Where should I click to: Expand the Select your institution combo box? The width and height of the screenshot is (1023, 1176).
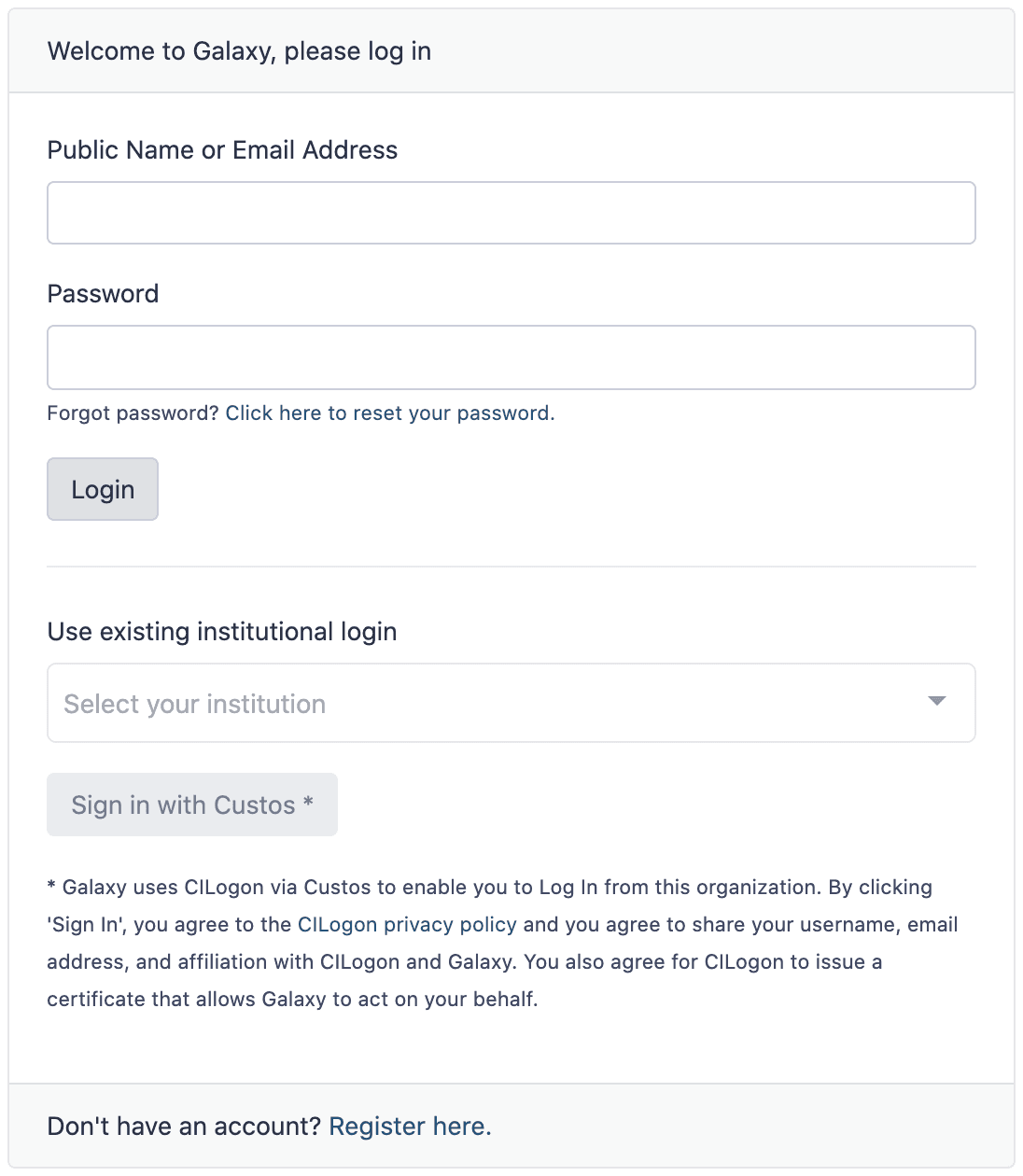click(x=511, y=703)
